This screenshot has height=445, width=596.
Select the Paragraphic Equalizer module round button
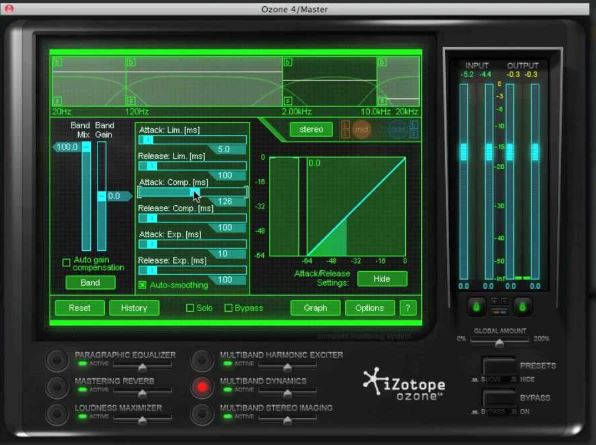coord(57,360)
